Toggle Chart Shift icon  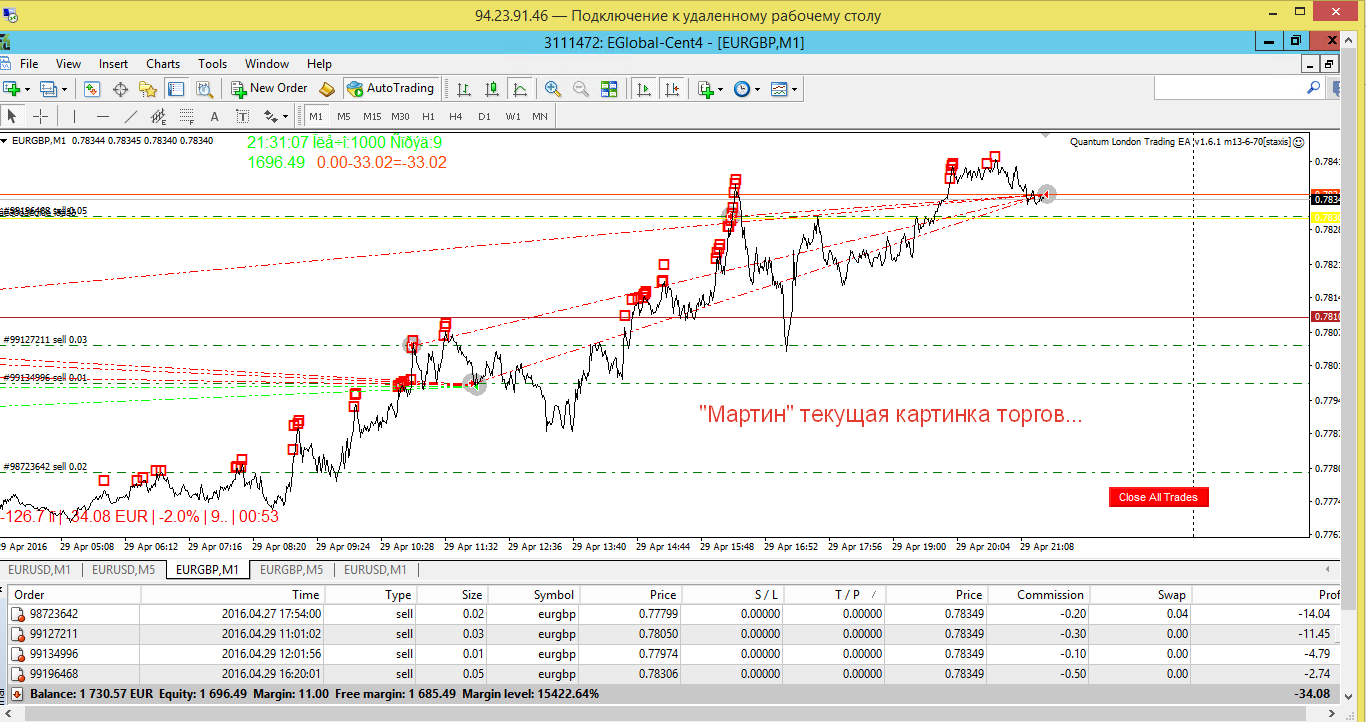pos(671,89)
